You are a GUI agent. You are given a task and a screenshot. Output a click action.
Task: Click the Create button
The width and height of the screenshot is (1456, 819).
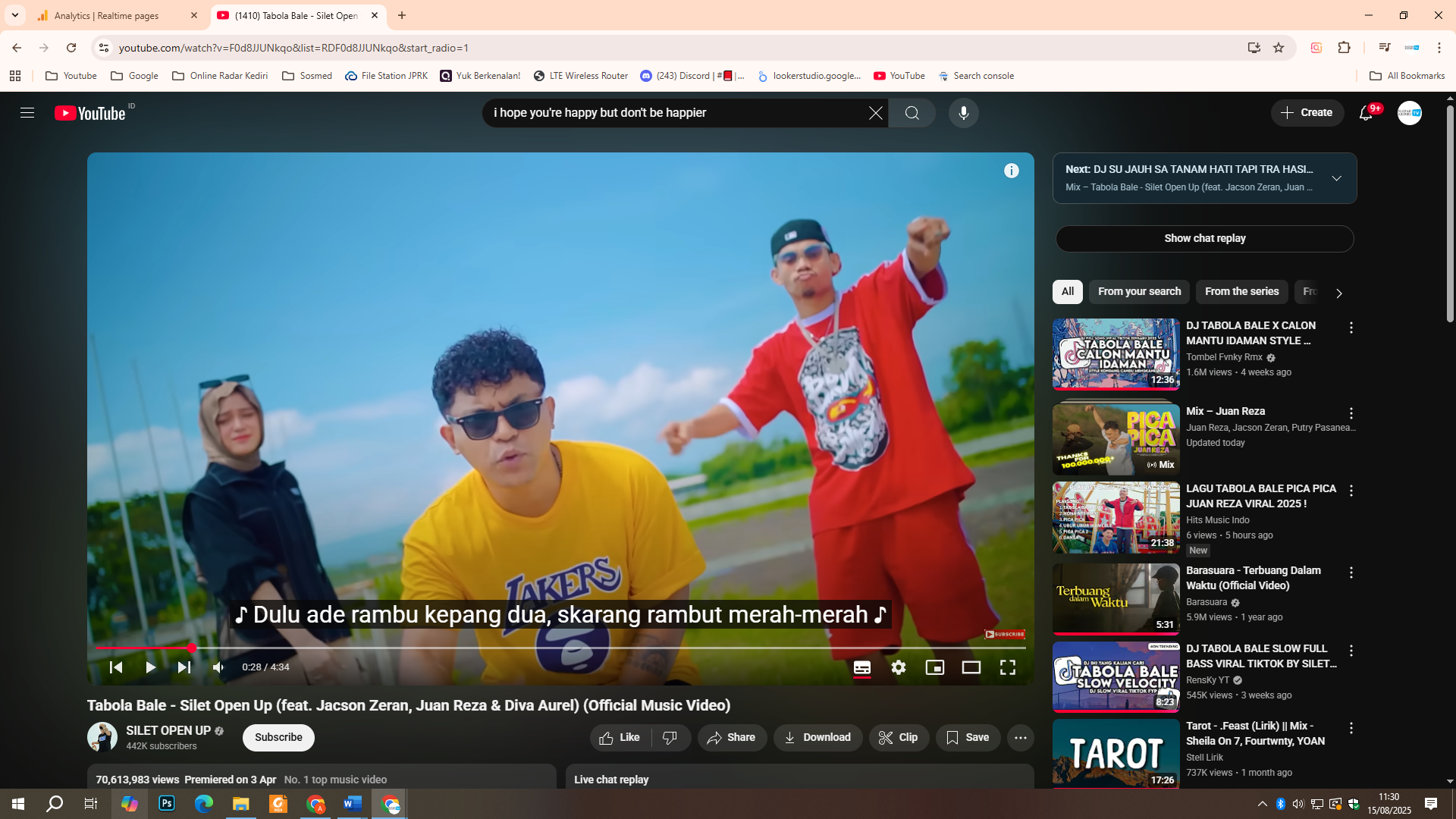pos(1307,113)
